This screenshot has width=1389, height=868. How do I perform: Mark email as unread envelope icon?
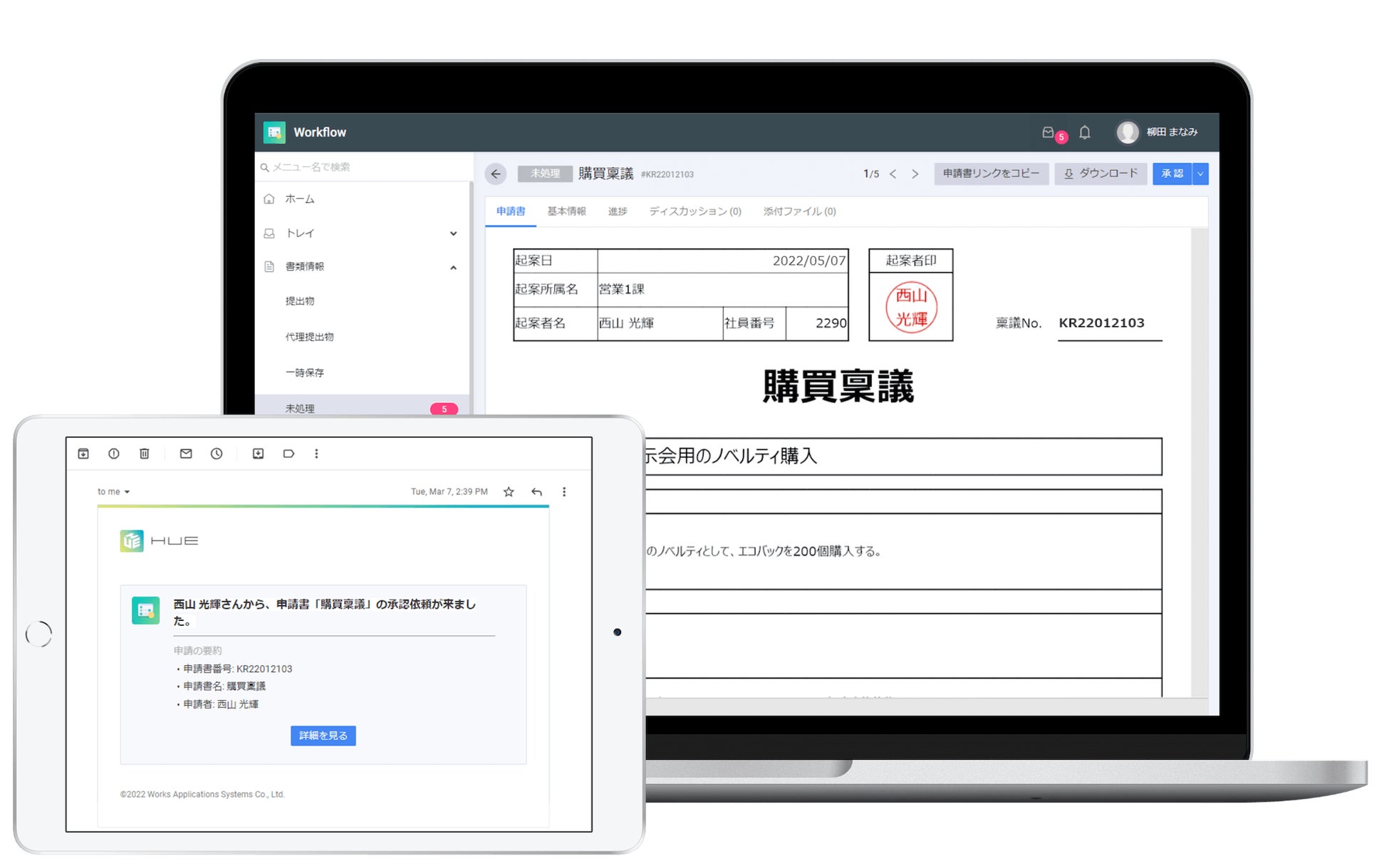pyautogui.click(x=186, y=454)
